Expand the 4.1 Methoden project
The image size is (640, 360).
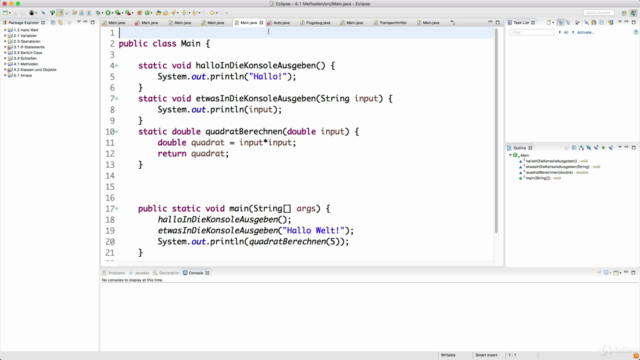(x=5, y=64)
